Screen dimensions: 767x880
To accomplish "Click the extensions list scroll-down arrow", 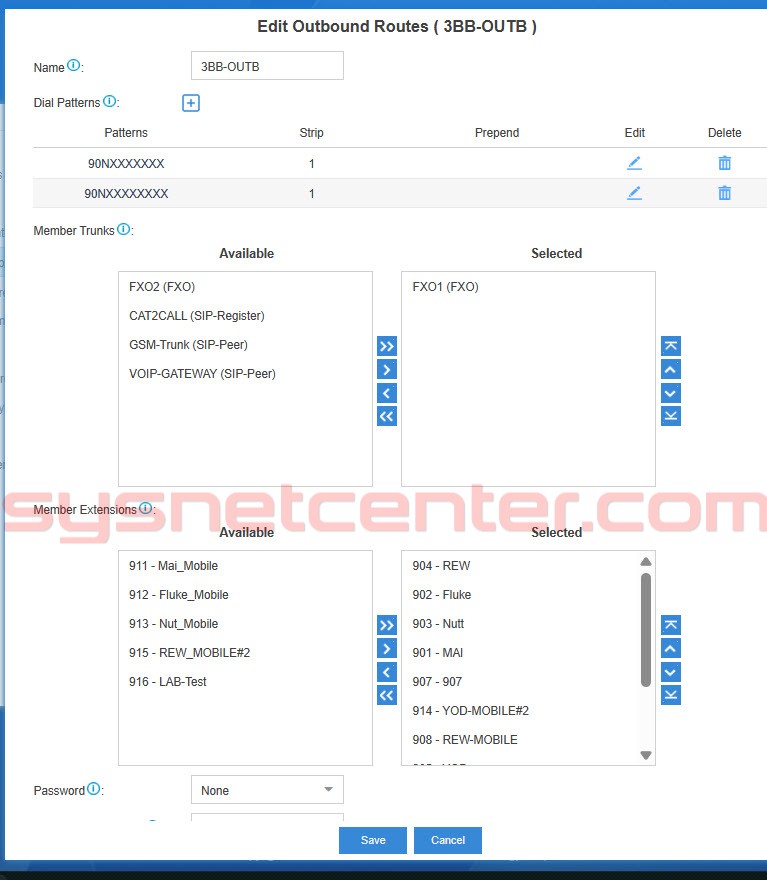I will pyautogui.click(x=646, y=755).
